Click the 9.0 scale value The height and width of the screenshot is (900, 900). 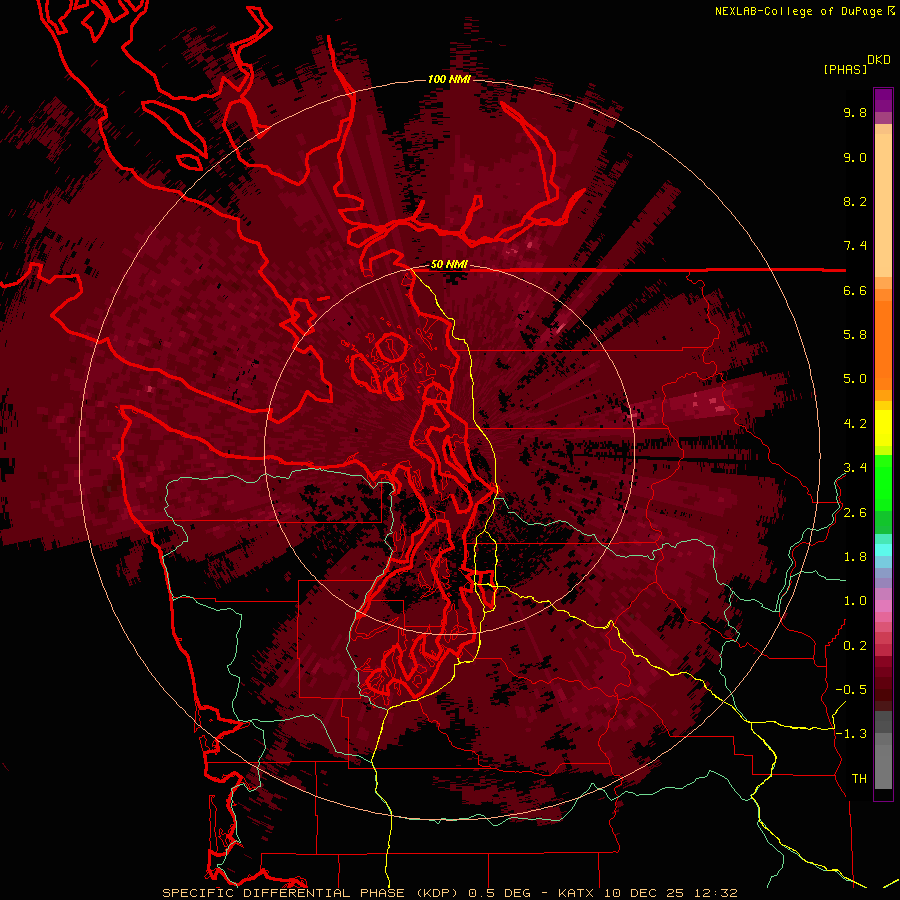[x=855, y=157]
